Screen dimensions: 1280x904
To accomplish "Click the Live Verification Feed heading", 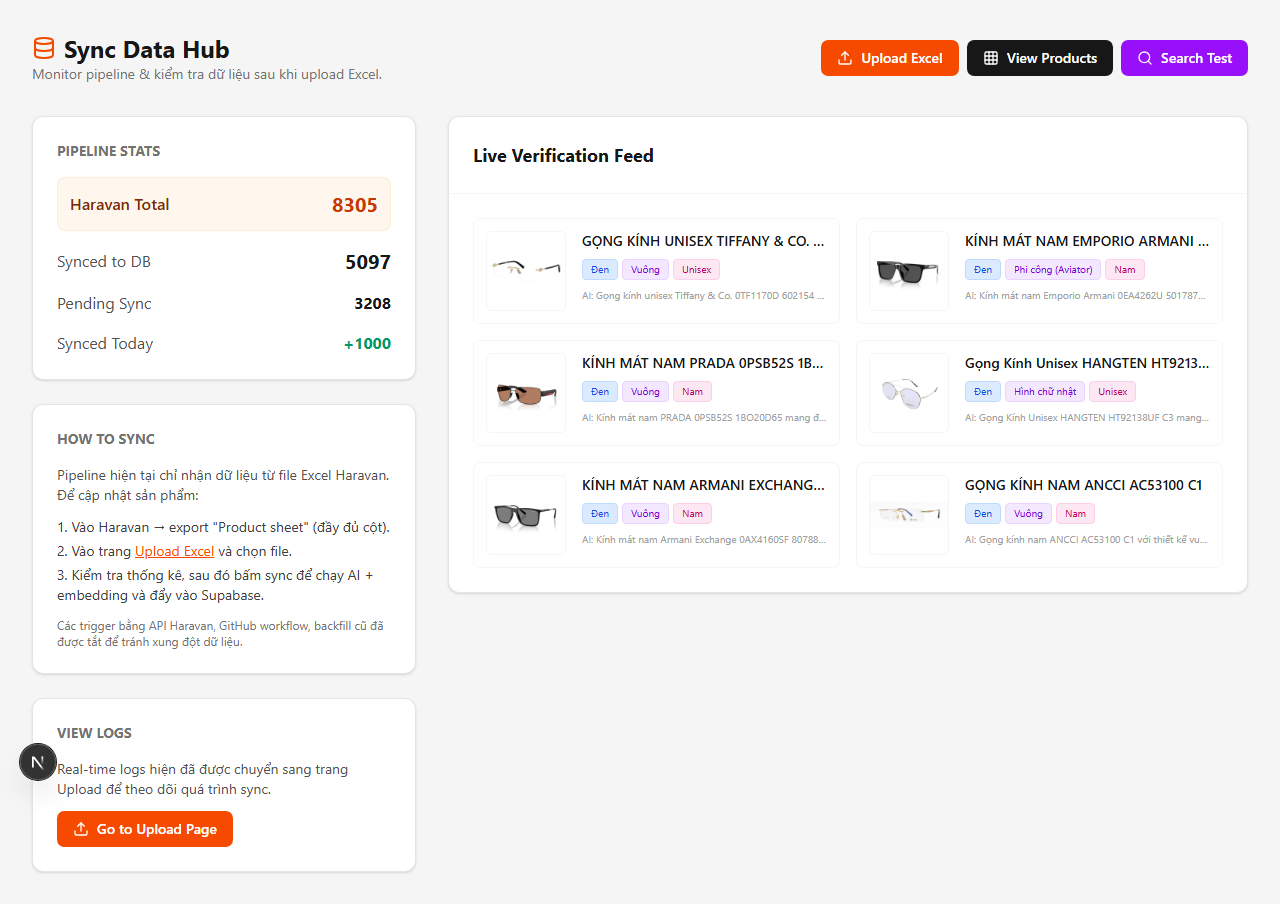I will [x=563, y=156].
